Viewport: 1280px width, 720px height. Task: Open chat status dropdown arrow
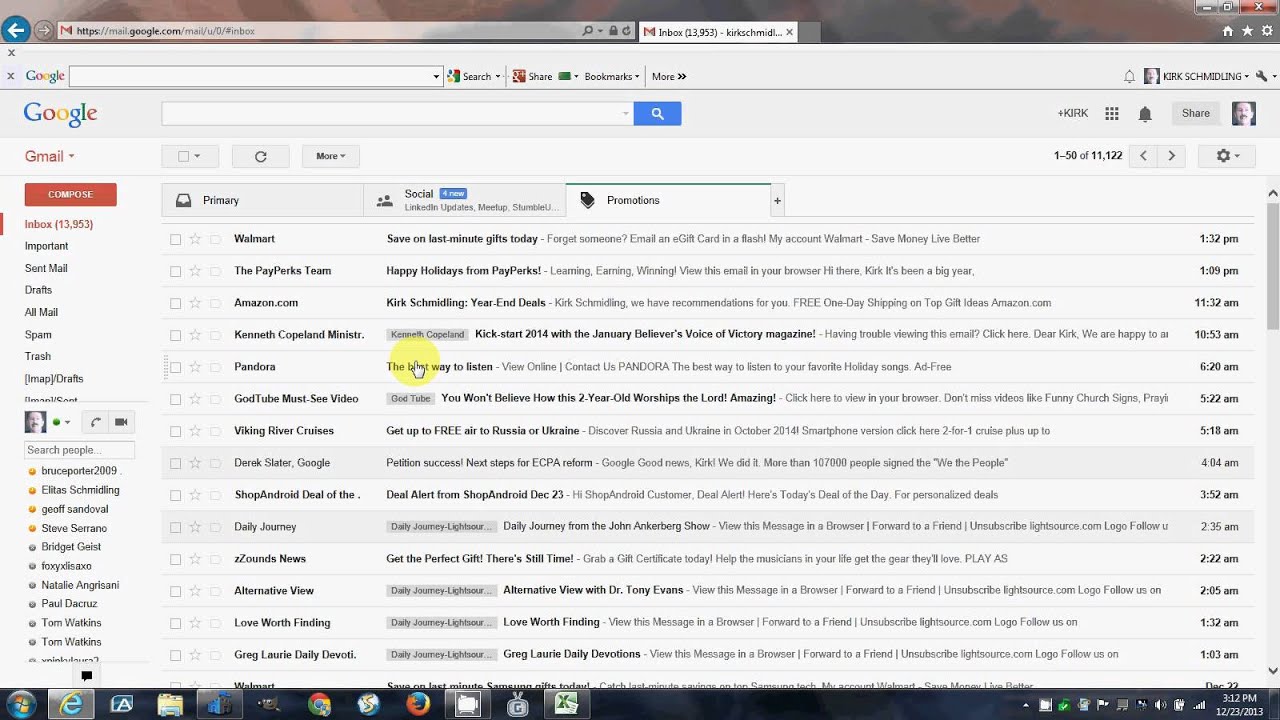68,422
